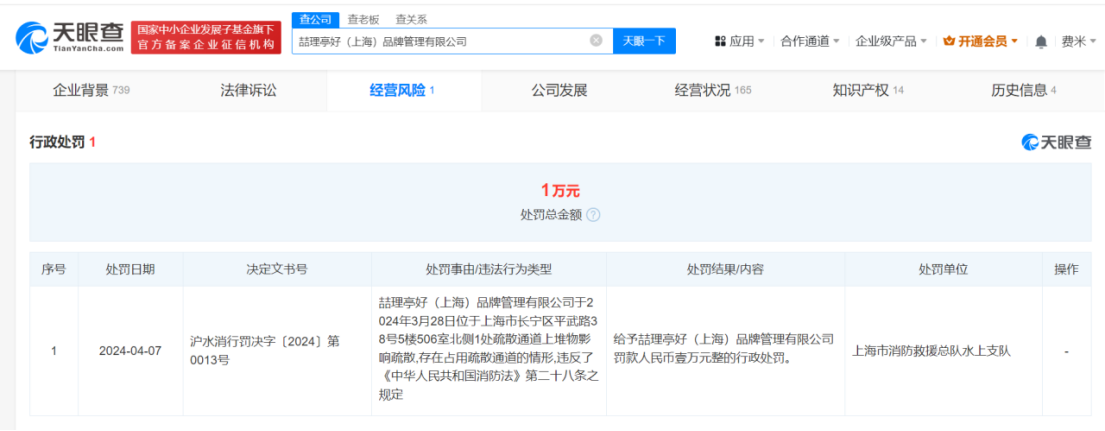
Task: Click the date cell 2024-04-07
Action: pyautogui.click(x=130, y=350)
